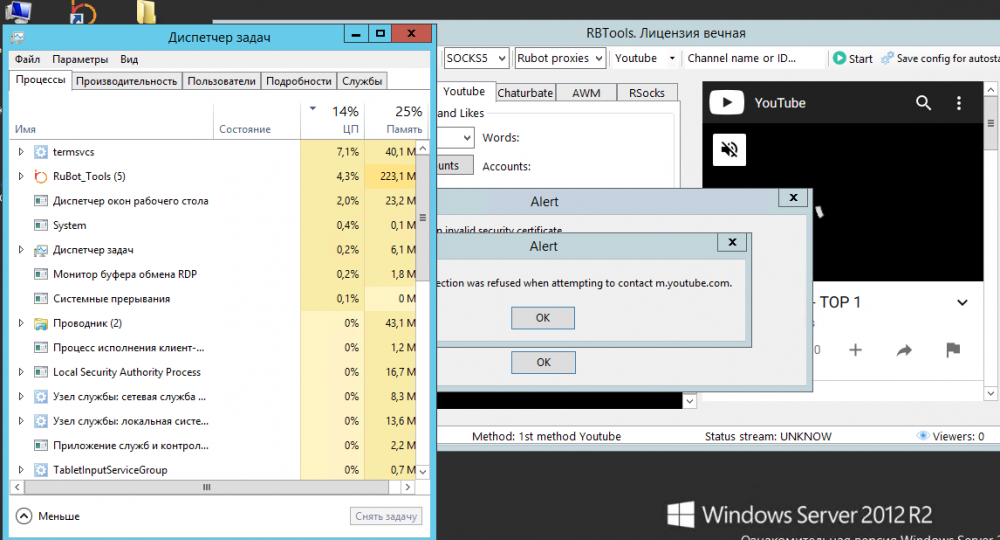1000x540 pixels.
Task: Open the SOCKS5 proxy type dropdown
Action: coord(476,58)
